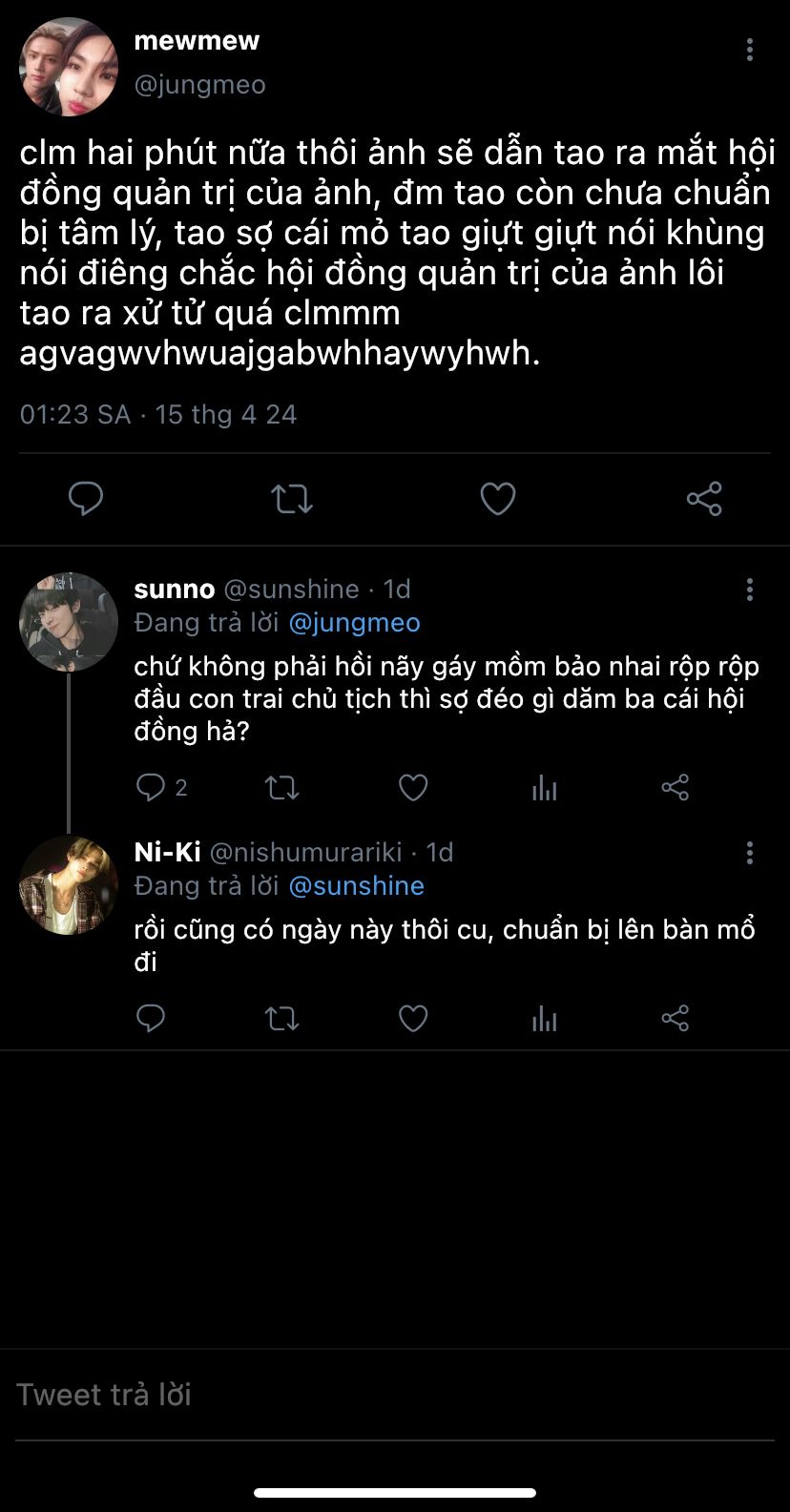Reply to Ni-Ki's comment

(152, 1019)
